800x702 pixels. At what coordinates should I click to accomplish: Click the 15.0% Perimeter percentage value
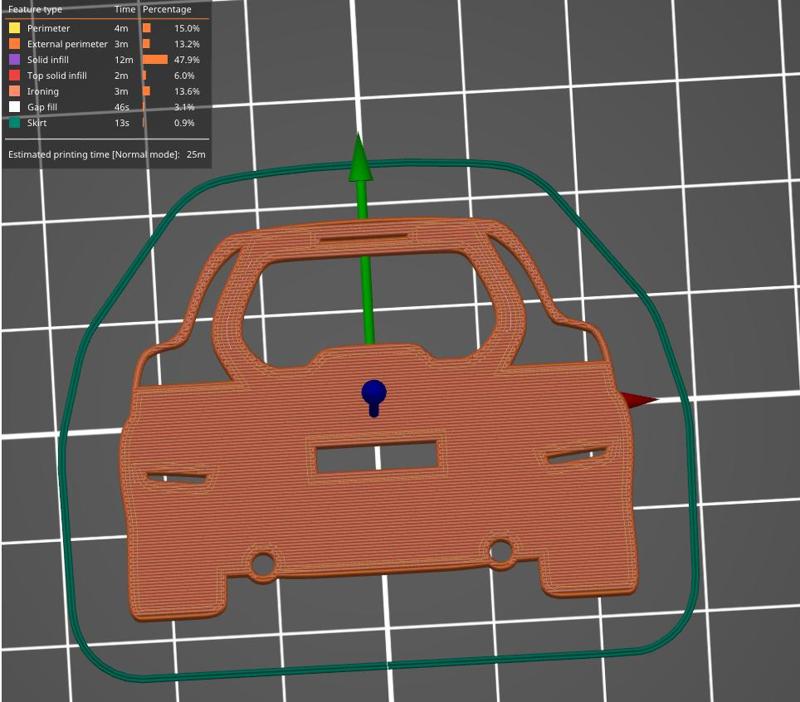coord(187,28)
